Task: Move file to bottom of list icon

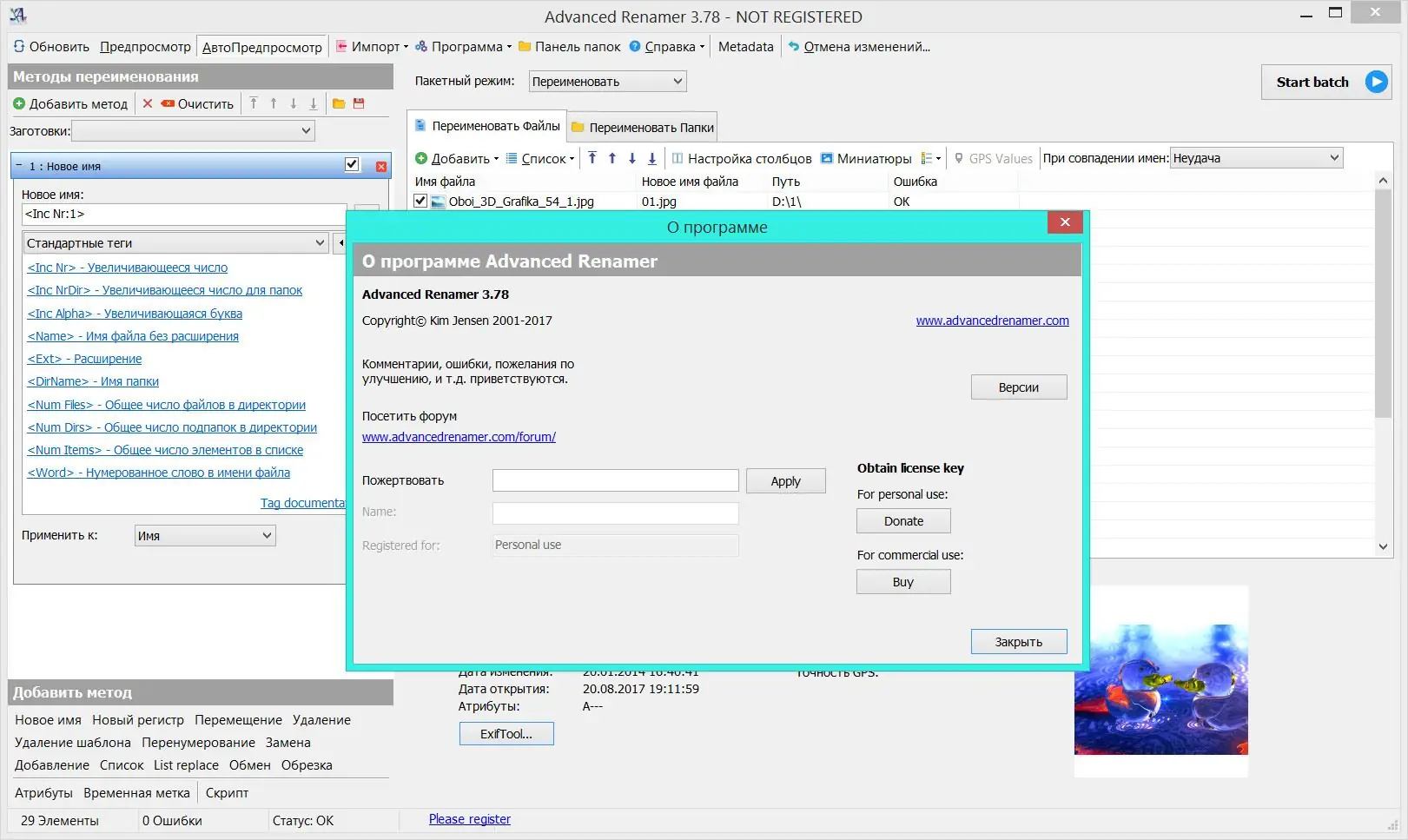Action: coord(652,158)
